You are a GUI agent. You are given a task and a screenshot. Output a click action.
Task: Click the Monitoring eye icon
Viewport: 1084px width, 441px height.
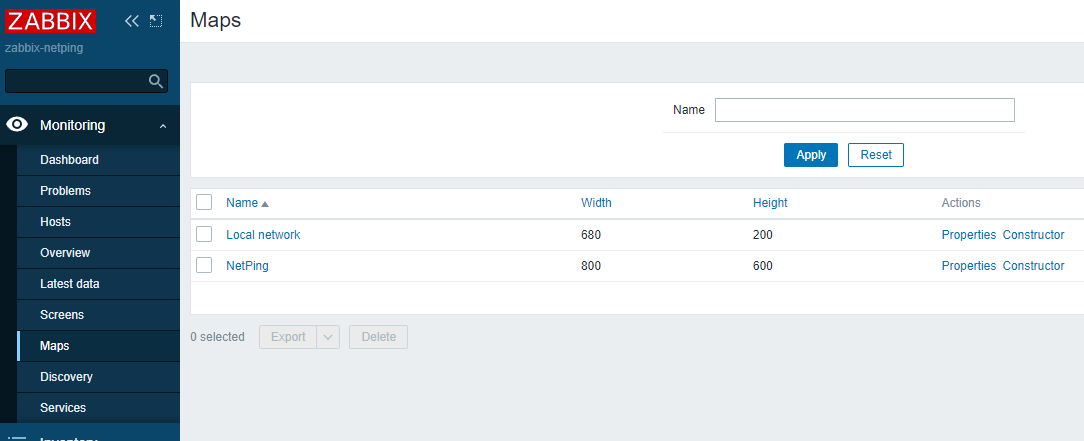[17, 125]
